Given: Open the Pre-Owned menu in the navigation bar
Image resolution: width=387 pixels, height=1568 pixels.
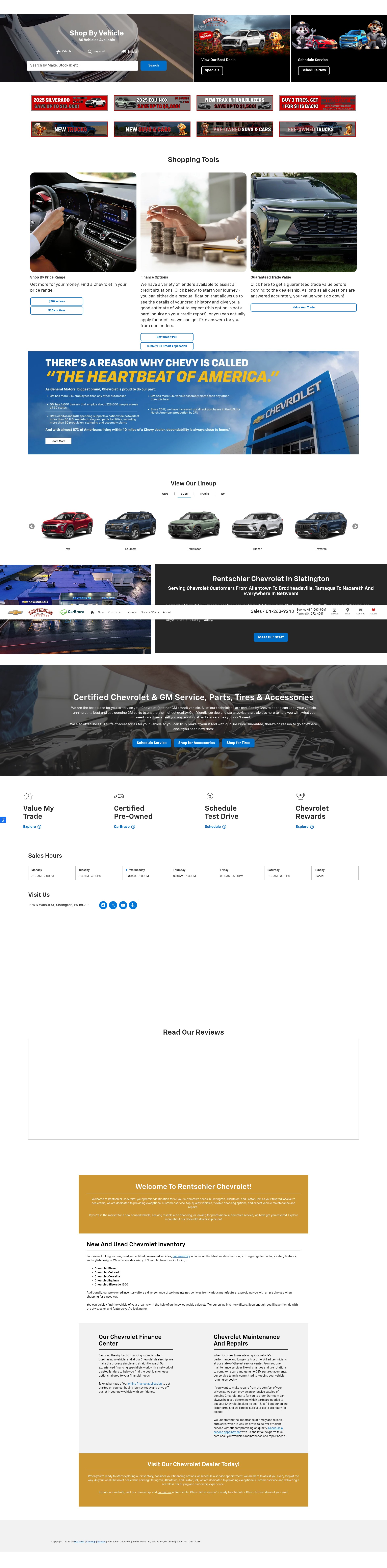Looking at the screenshot, I should tap(115, 612).
